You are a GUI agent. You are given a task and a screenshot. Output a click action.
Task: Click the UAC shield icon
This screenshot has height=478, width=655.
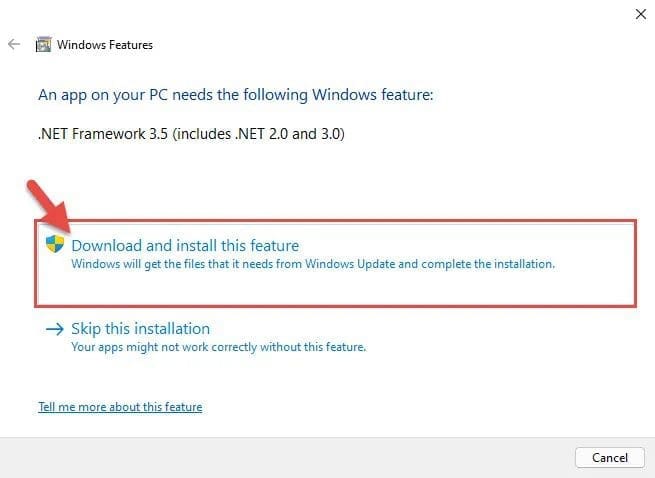[x=55, y=244]
